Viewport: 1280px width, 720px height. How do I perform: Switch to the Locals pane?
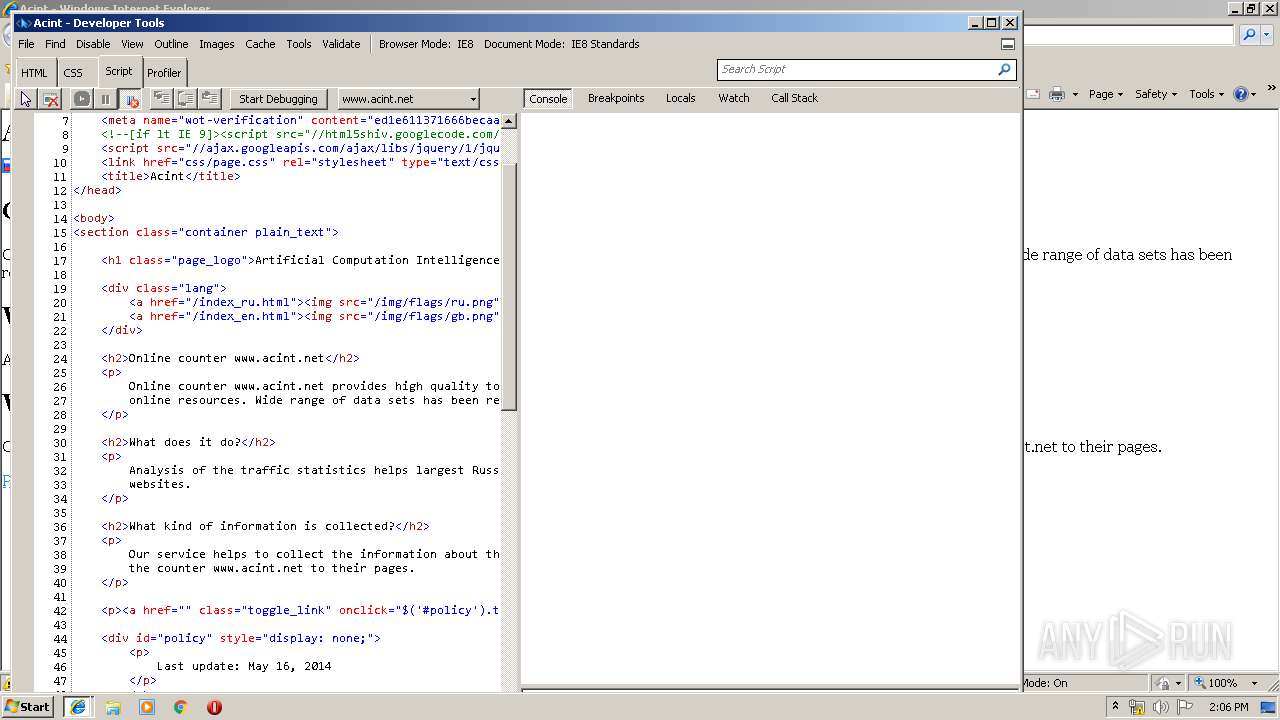tap(681, 98)
